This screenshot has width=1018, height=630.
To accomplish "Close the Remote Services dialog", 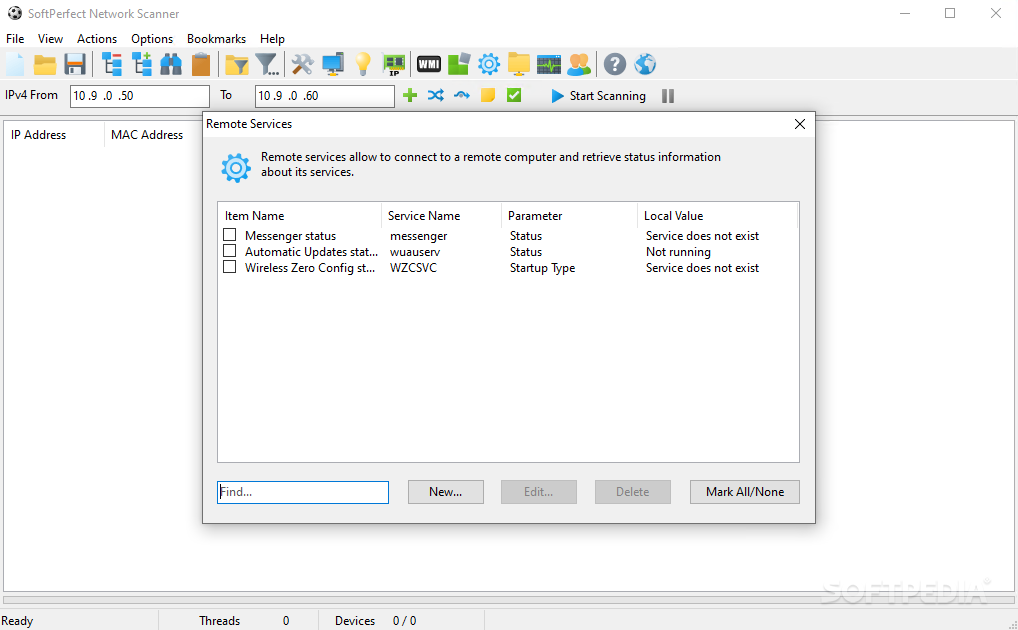I will (x=800, y=124).
